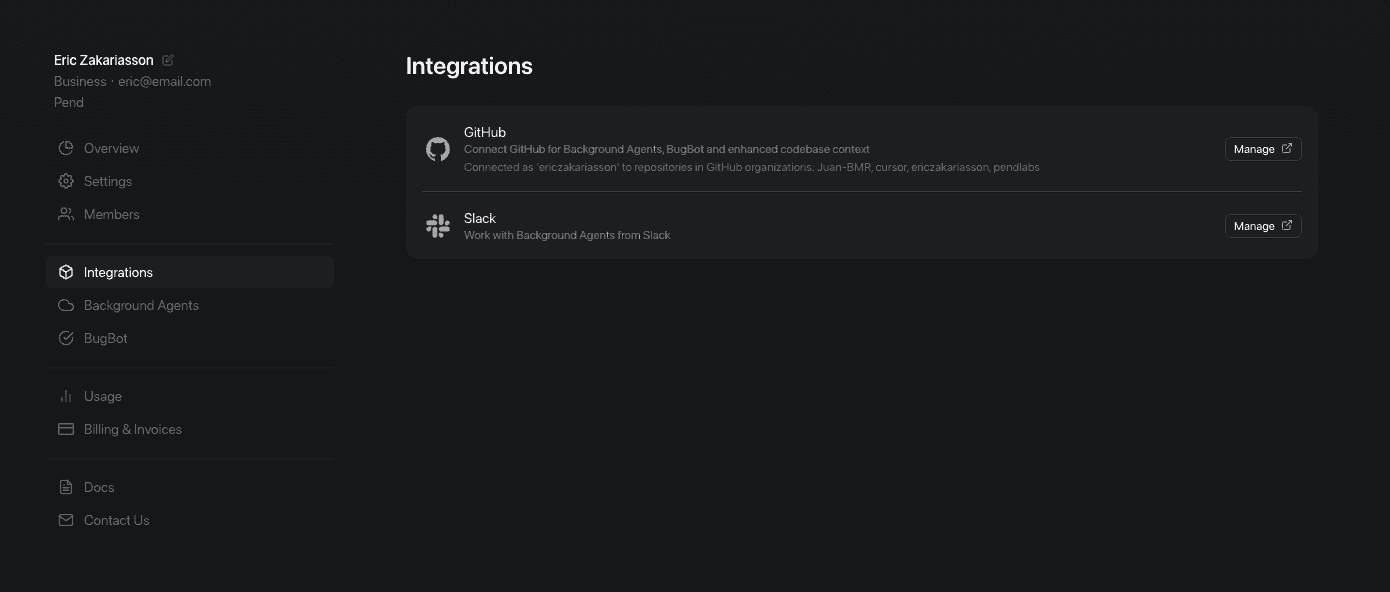The height and width of the screenshot is (592, 1390).
Task: Open the Overview section
Action: tap(110, 148)
